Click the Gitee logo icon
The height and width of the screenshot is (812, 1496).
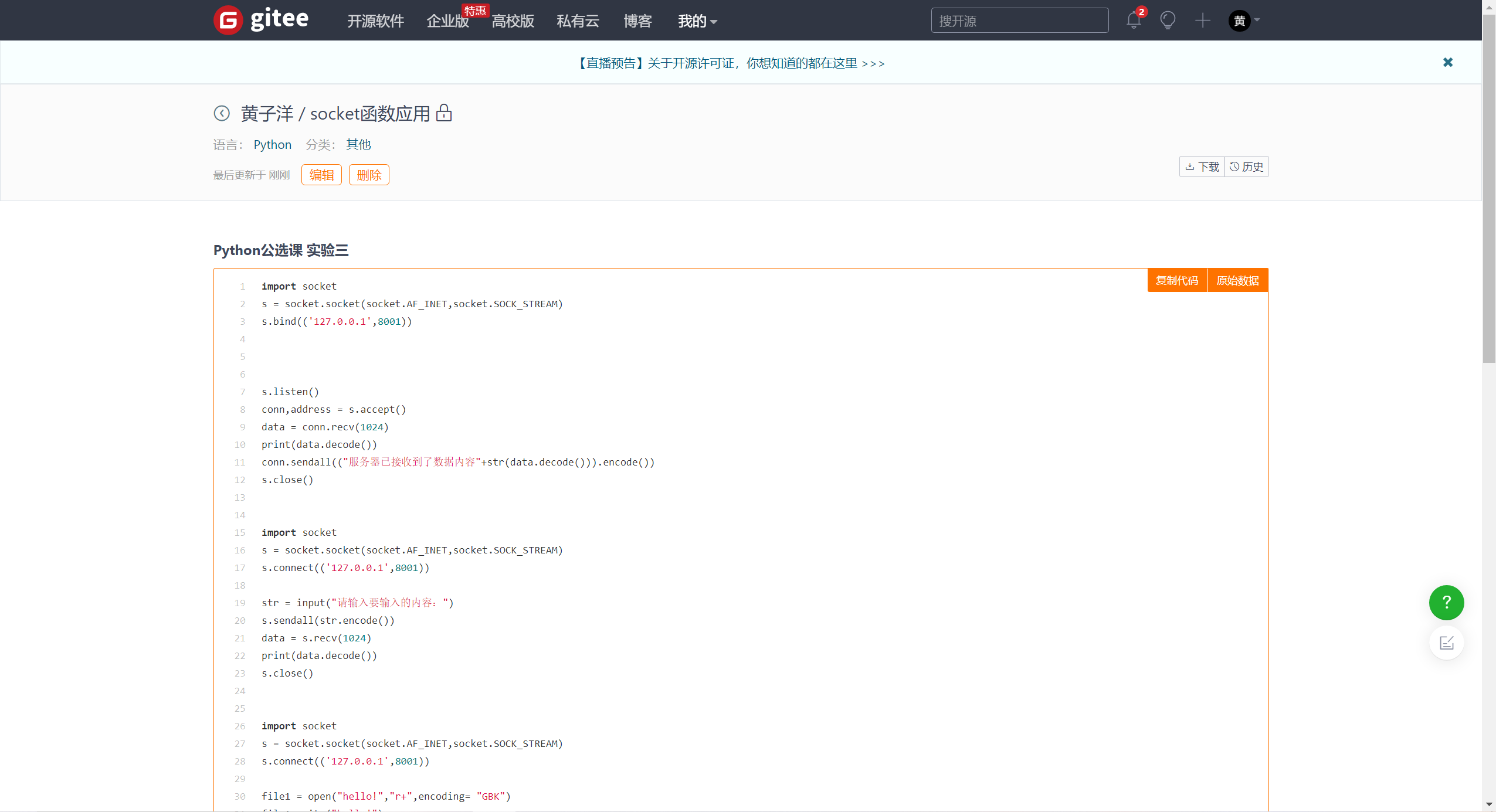click(228, 21)
